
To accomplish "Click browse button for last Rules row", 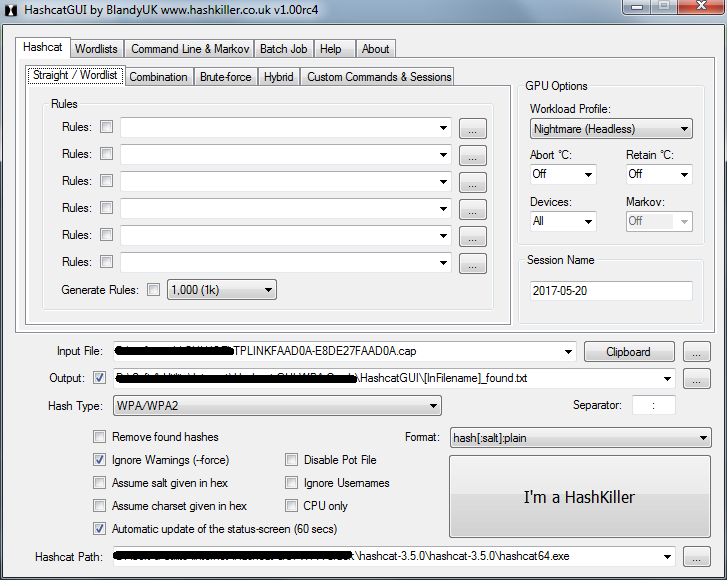I will 473,263.
